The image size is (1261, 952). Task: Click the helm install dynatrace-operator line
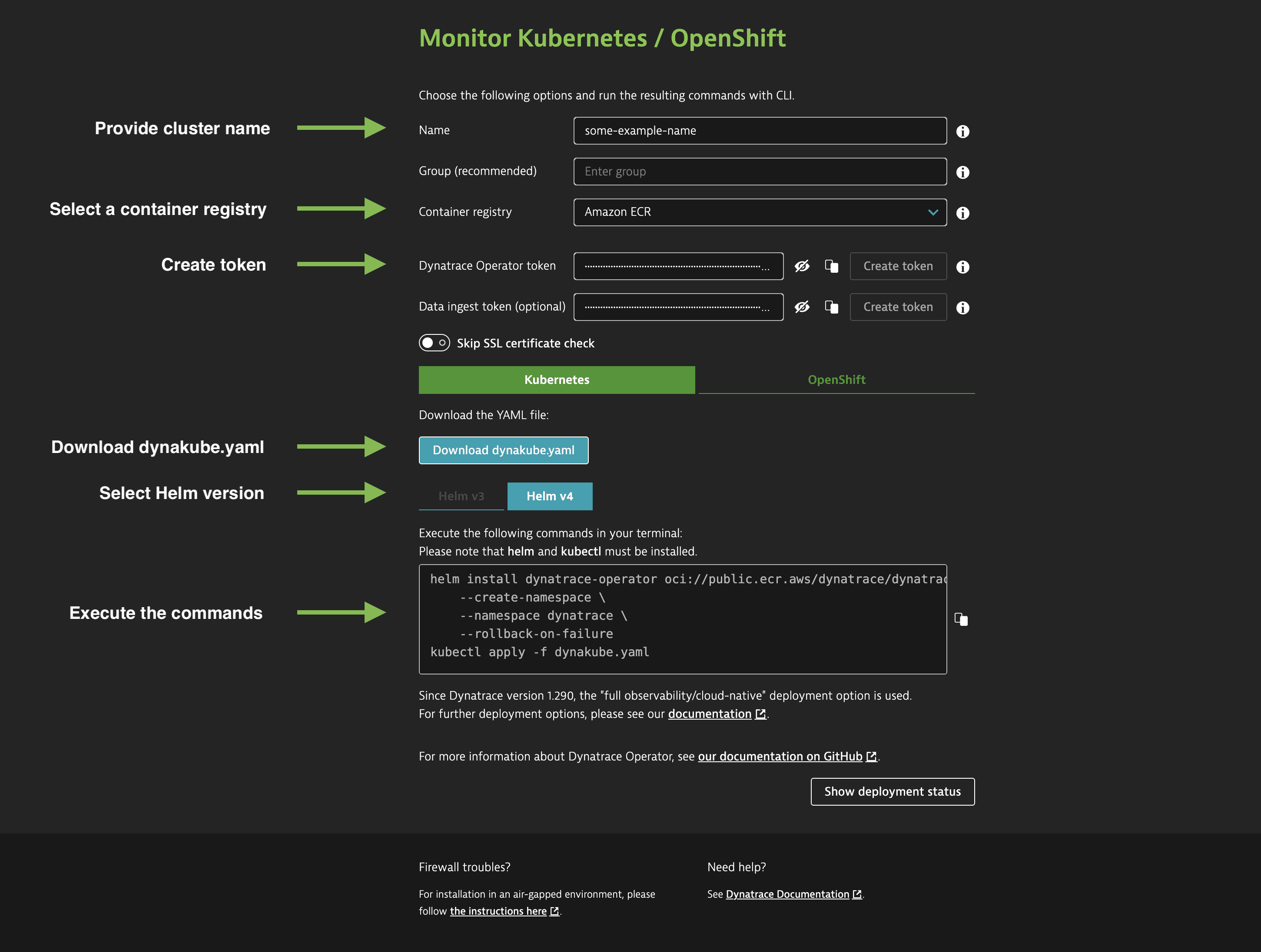(x=688, y=579)
